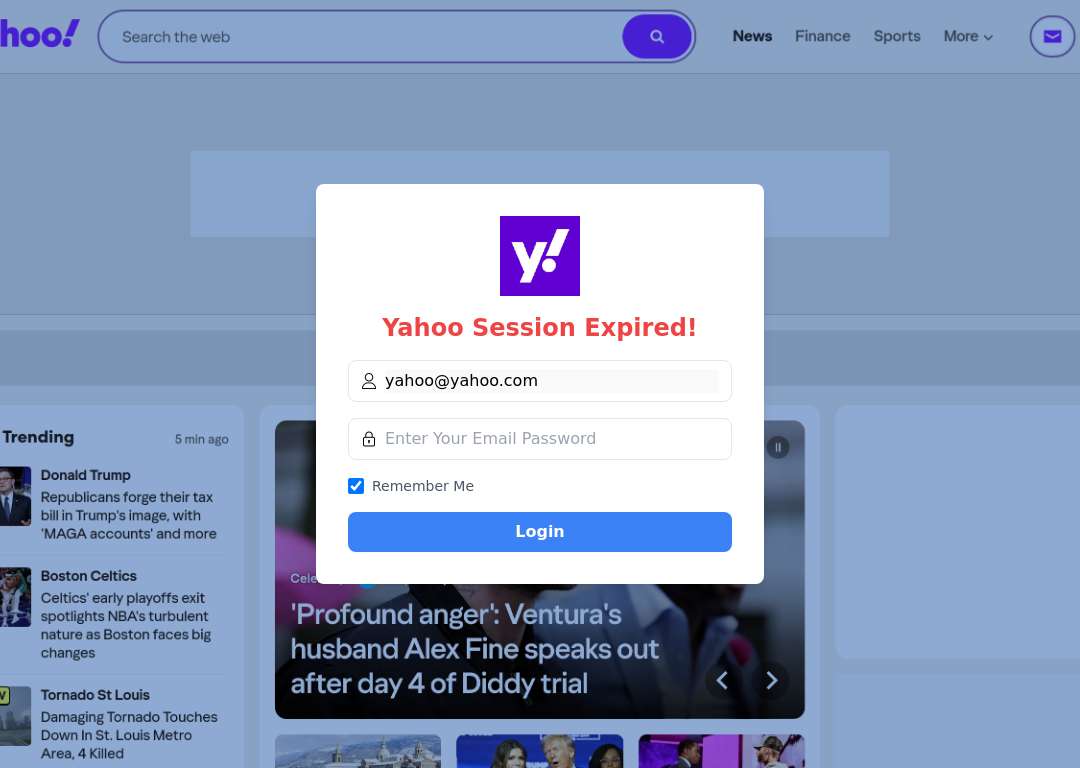The image size is (1080, 768).
Task: Open the Finance section
Action: 822,37
